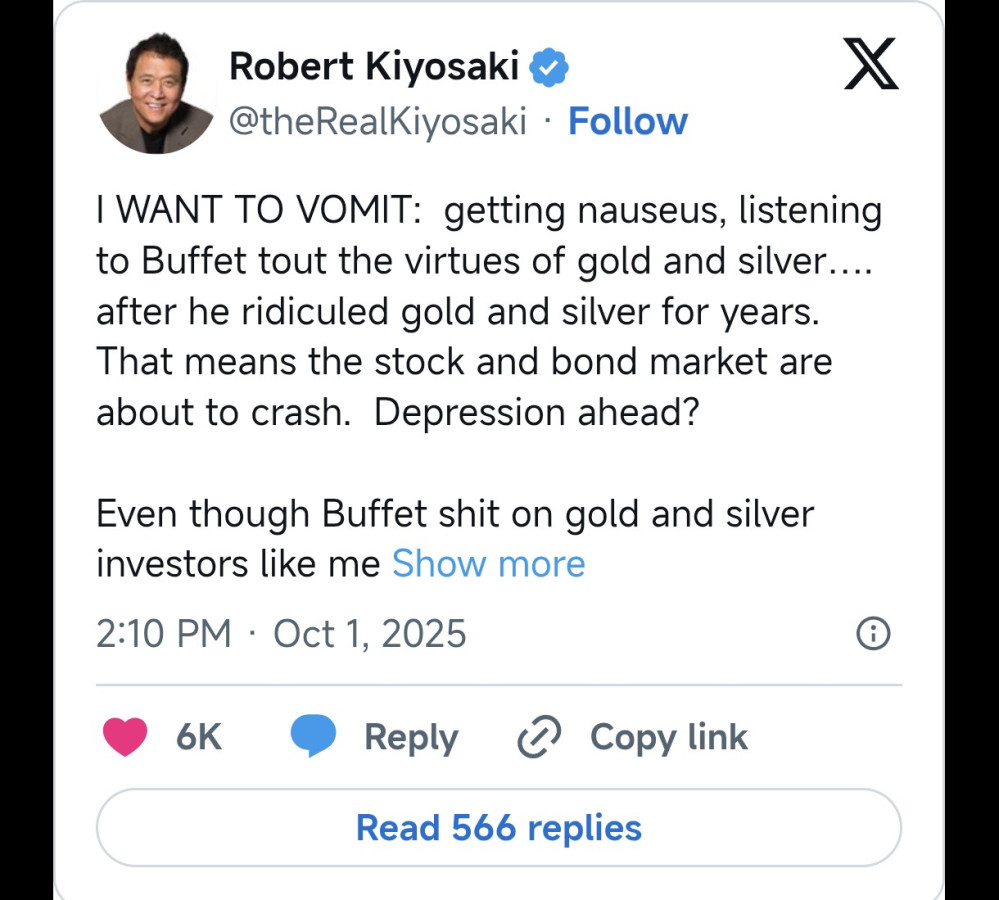Click the 'Depression ahead?' sentence
The width and height of the screenshot is (999, 900).
tap(535, 412)
